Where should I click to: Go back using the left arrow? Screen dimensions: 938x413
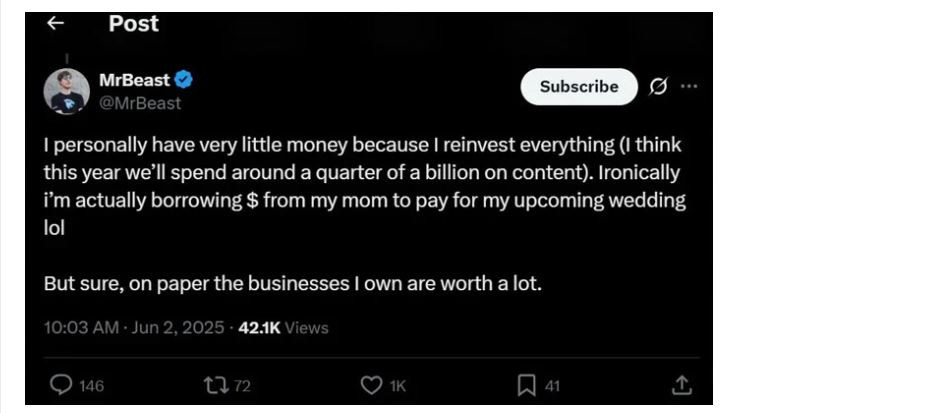(56, 23)
